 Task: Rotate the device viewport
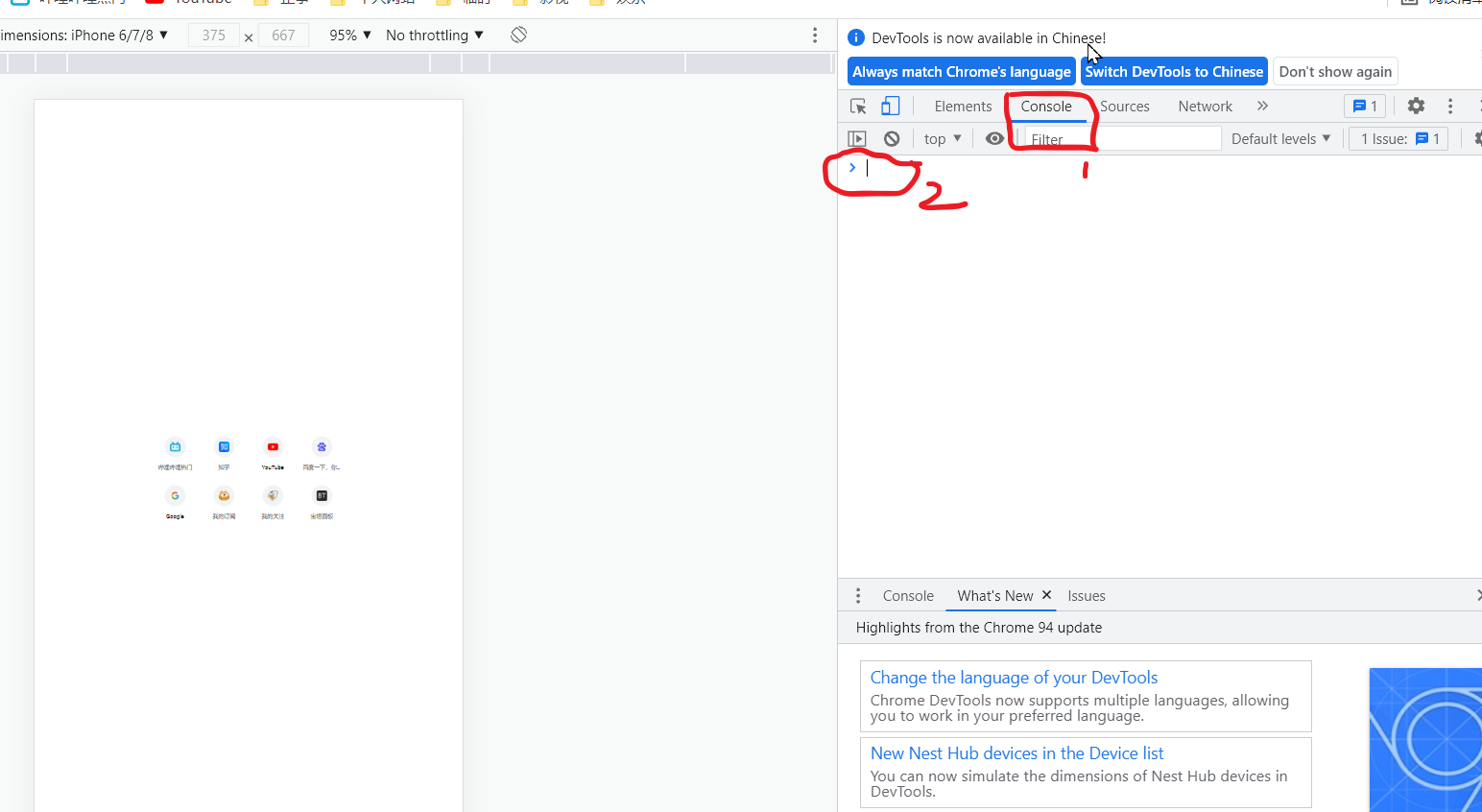518,36
